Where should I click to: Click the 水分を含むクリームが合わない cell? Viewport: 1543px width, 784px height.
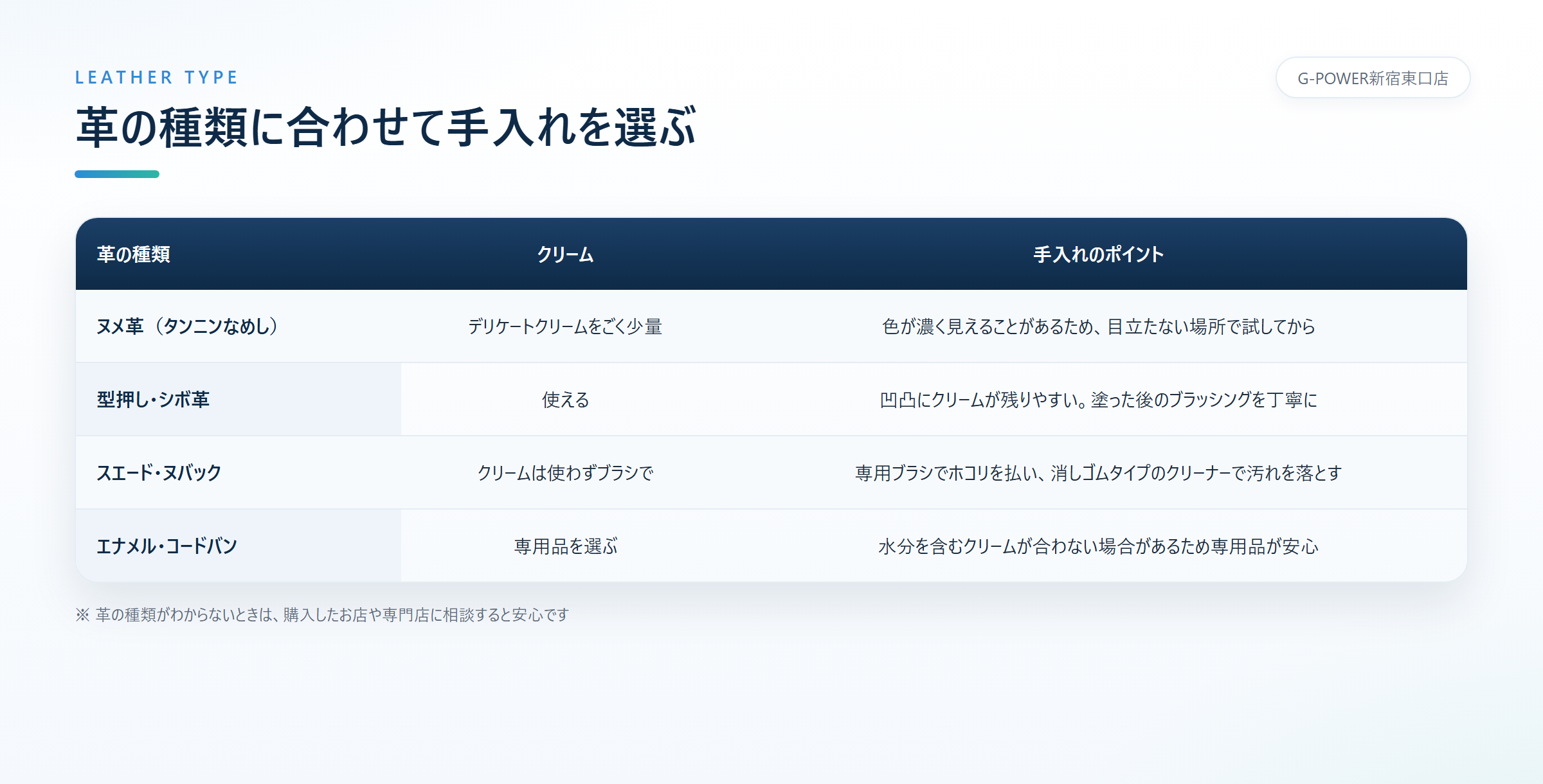click(1098, 546)
